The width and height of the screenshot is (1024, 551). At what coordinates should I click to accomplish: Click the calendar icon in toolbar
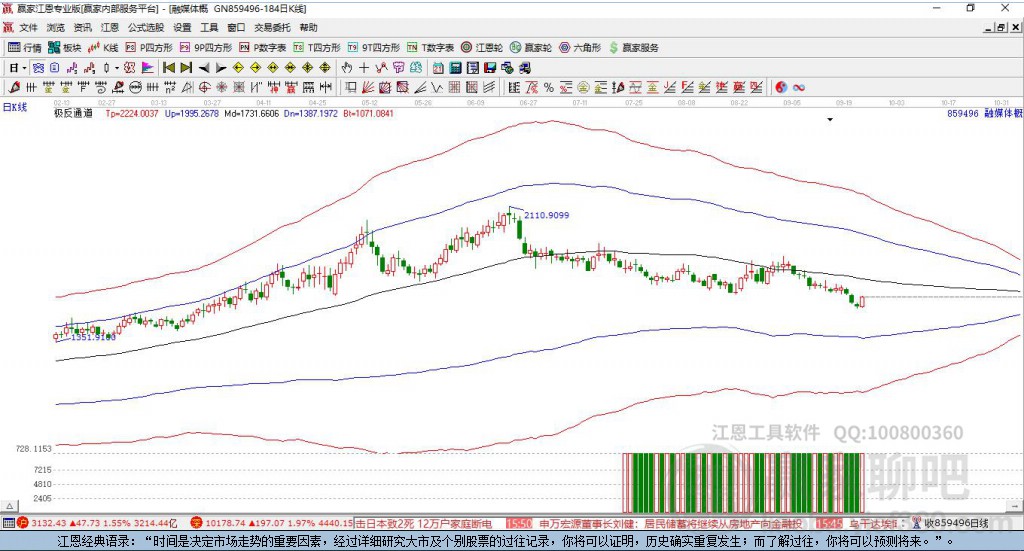(x=438, y=68)
